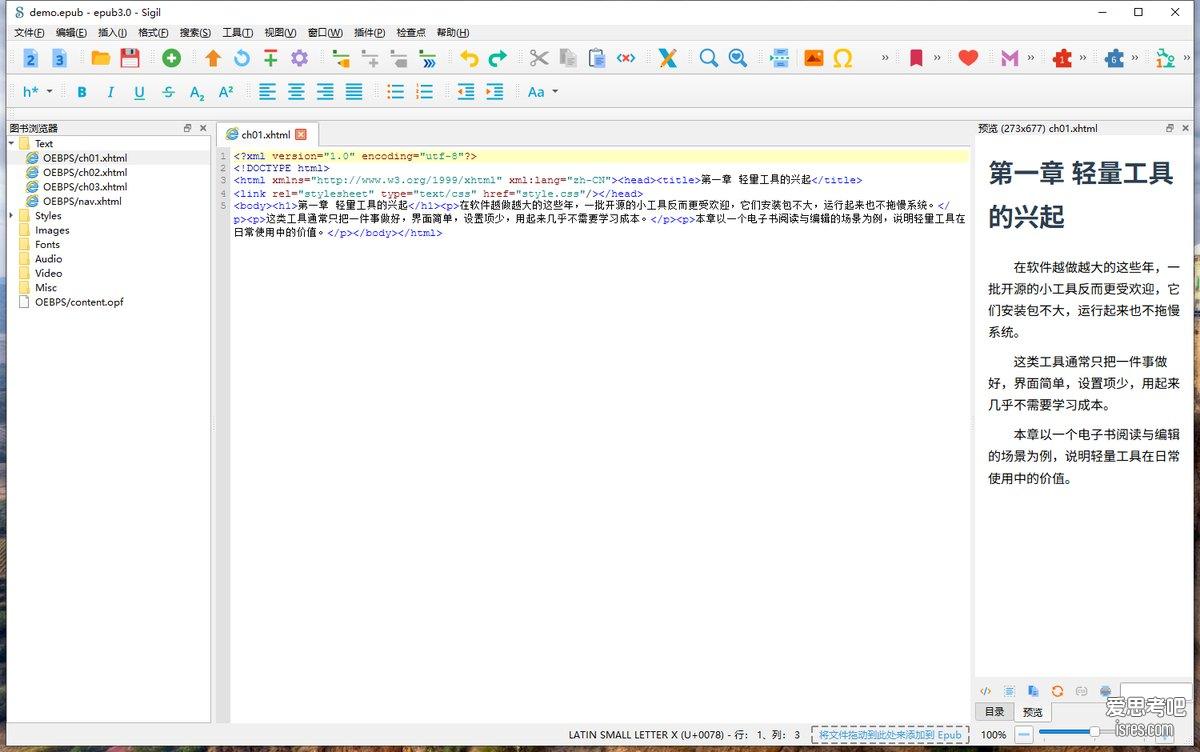Toggle Superscript formatting
The height and width of the screenshot is (752, 1200).
pyautogui.click(x=226, y=92)
